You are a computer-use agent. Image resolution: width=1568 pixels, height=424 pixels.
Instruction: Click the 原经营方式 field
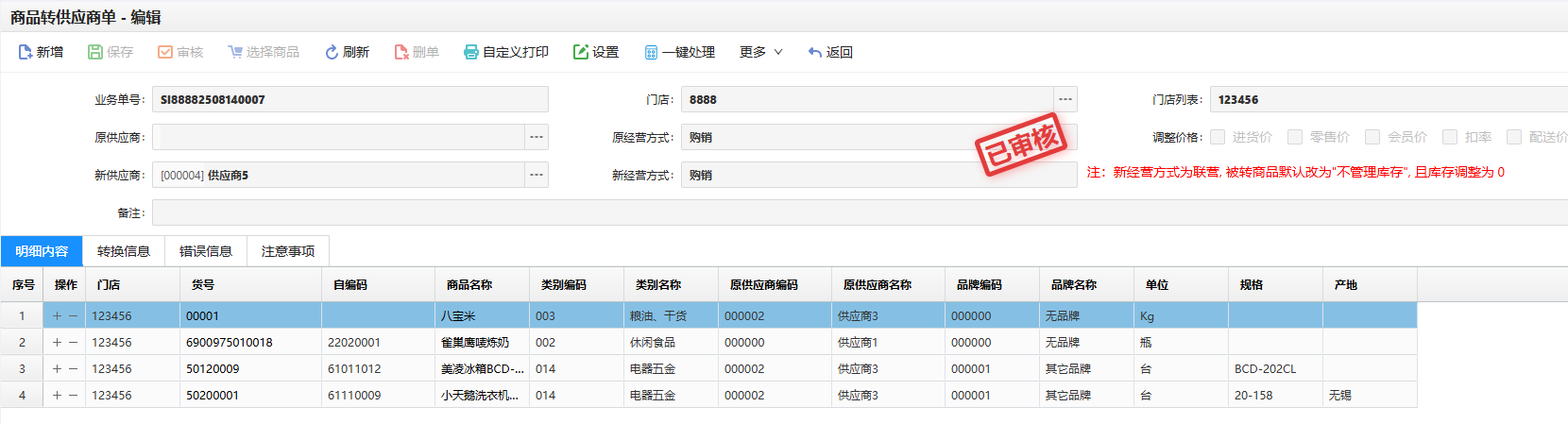coord(878,137)
